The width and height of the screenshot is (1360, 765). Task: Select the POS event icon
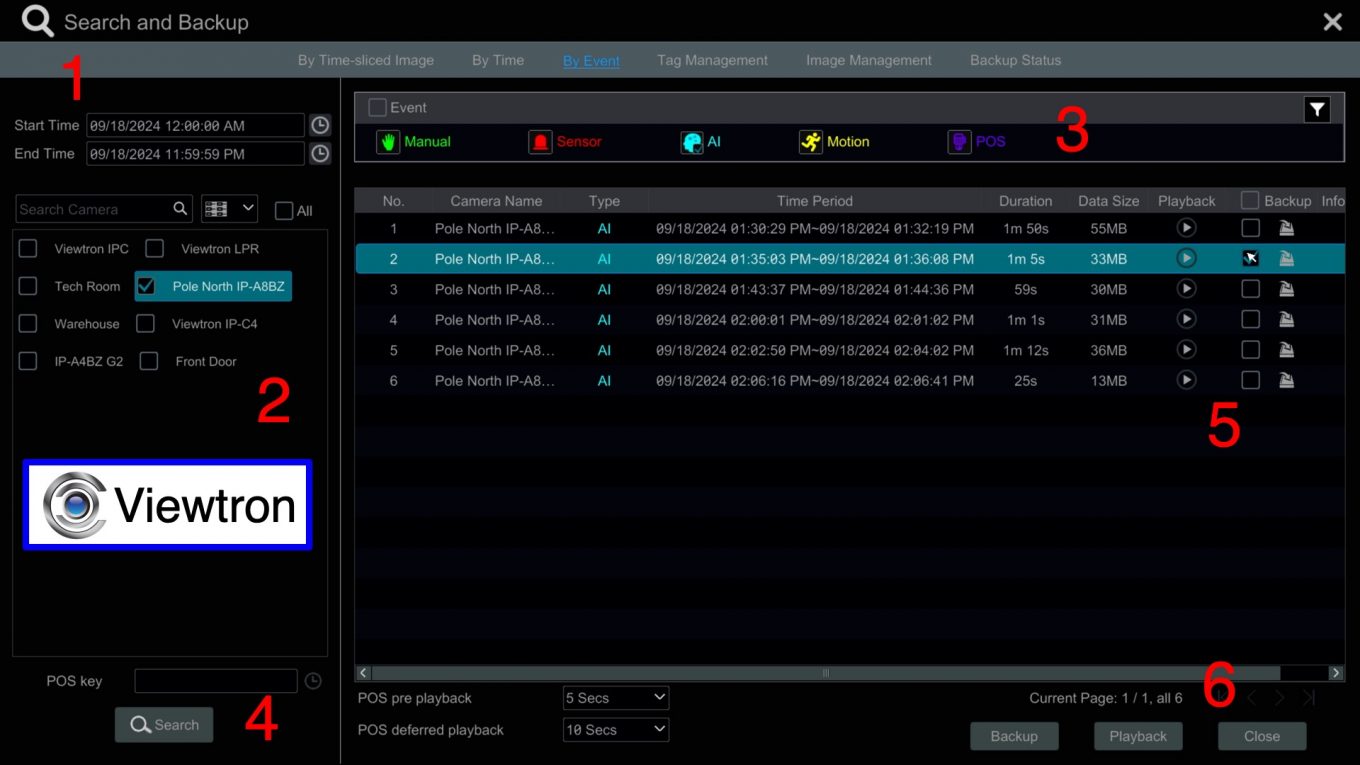coord(960,141)
